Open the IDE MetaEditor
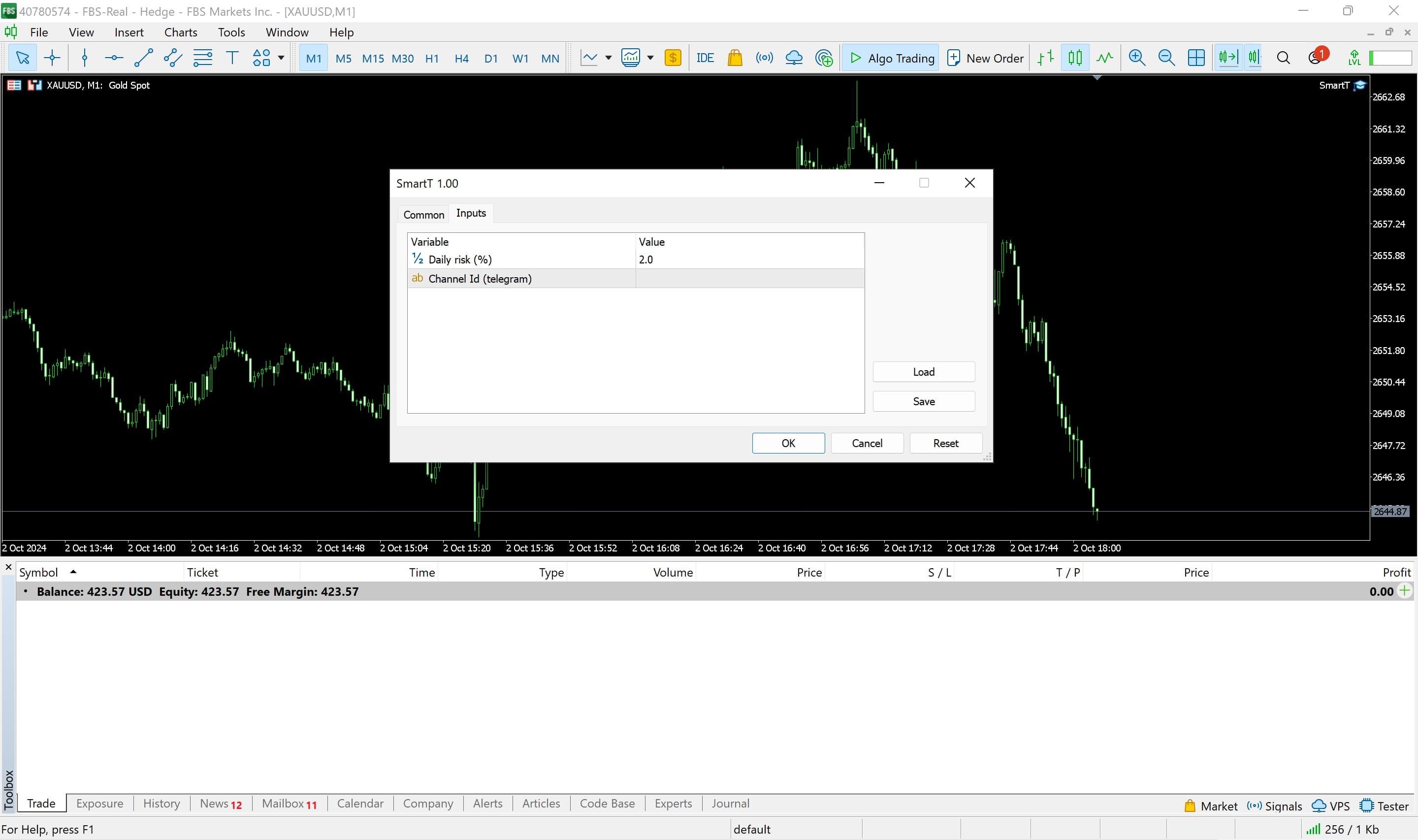 point(705,58)
